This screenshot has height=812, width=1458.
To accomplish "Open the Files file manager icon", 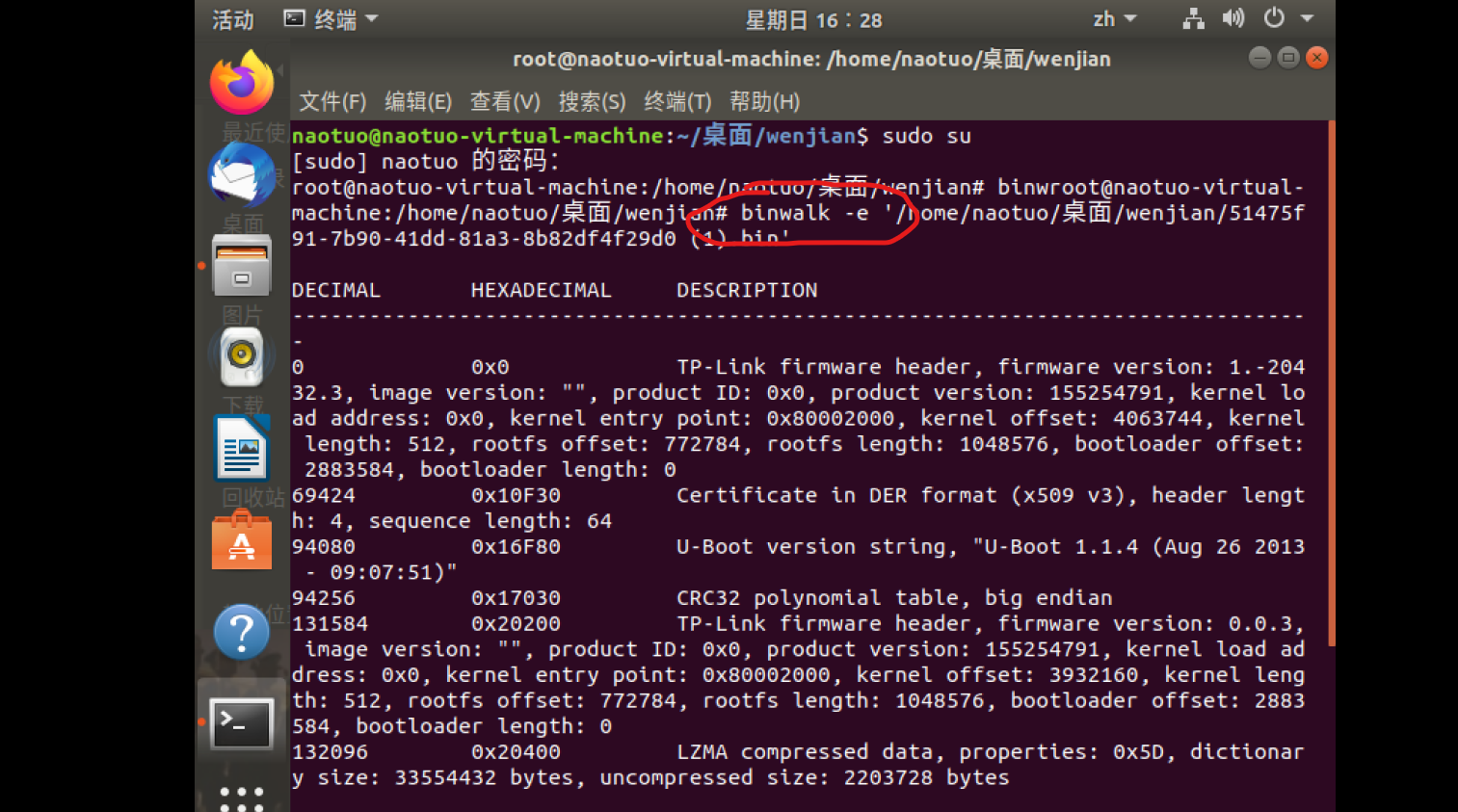I will click(241, 265).
